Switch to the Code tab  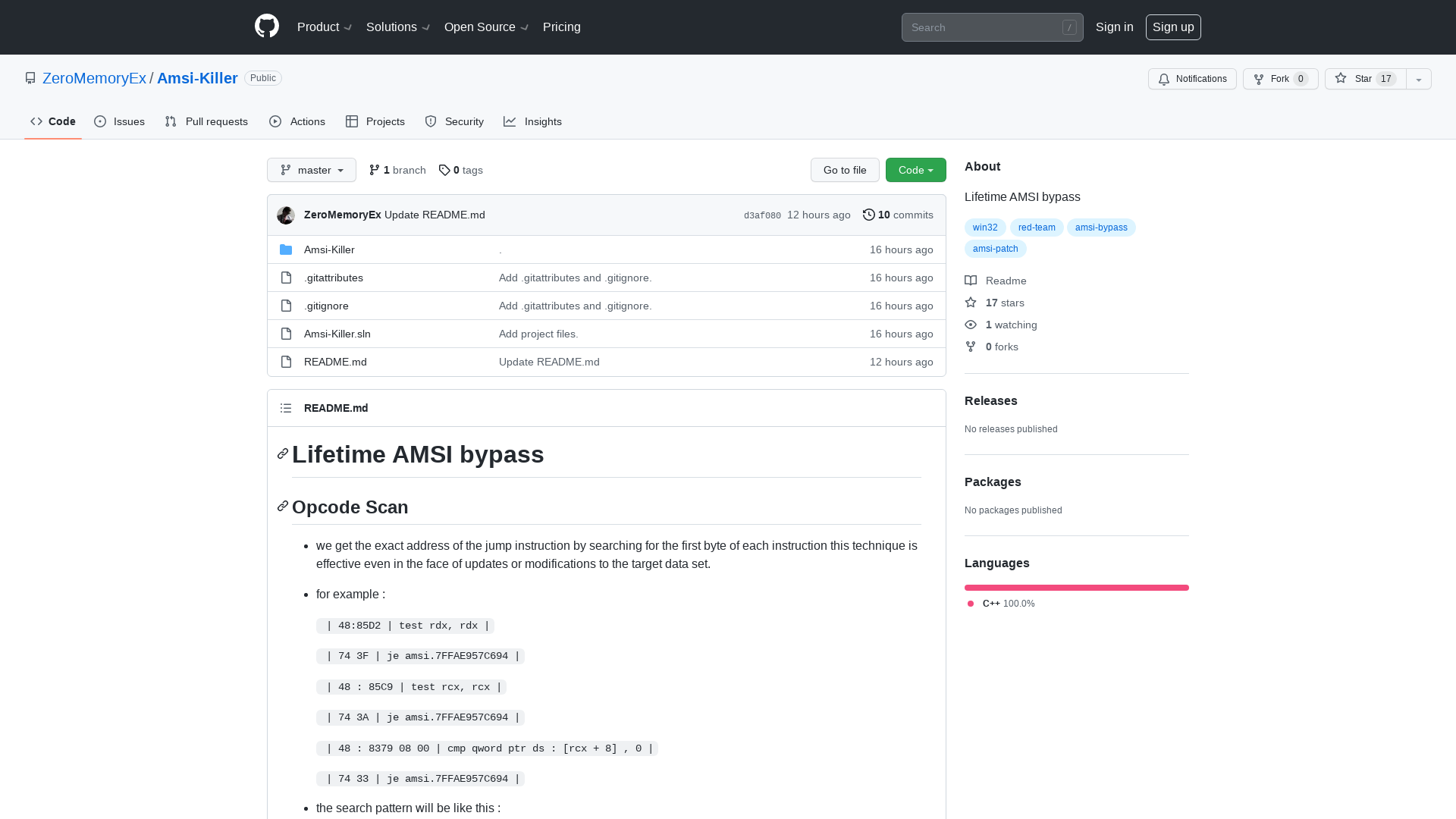(53, 121)
